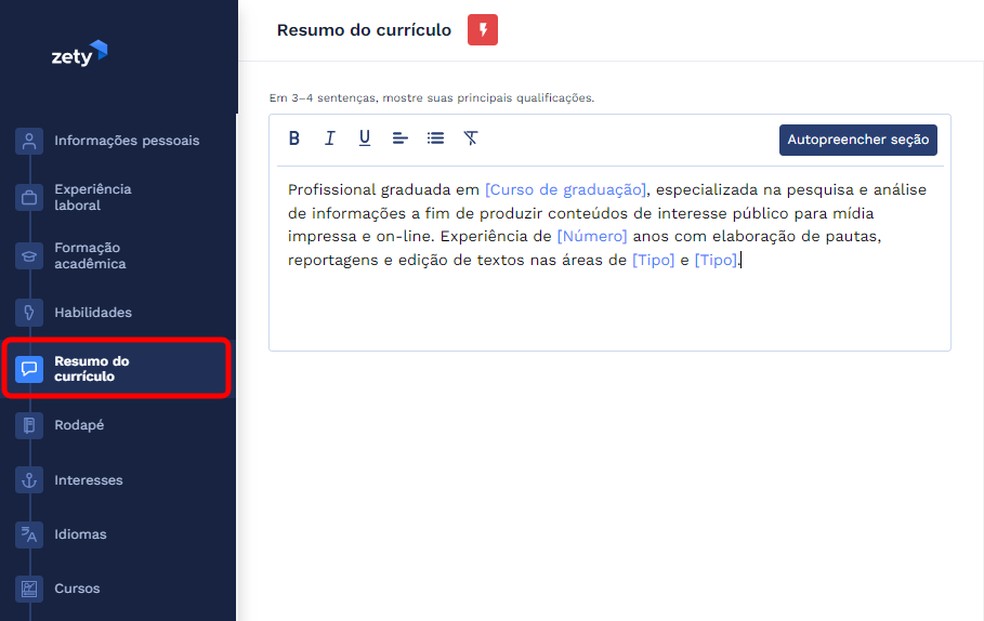
Task: Create a bulleted list
Action: coord(435,138)
